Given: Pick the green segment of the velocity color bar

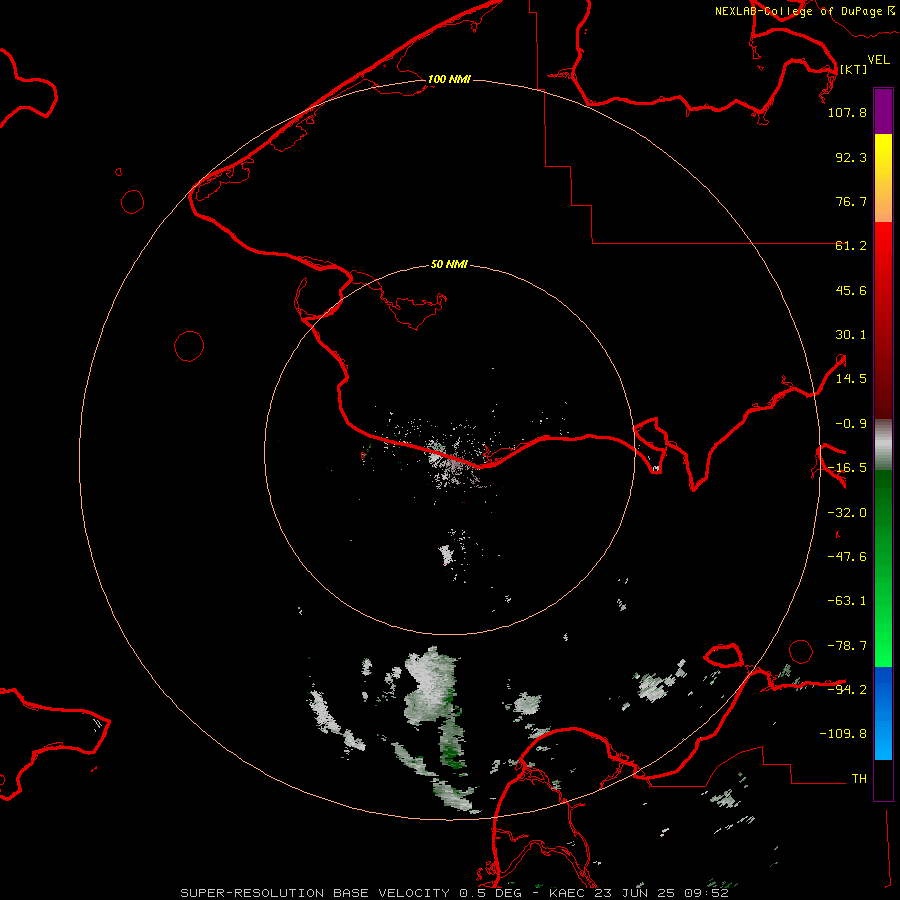Looking at the screenshot, I should click(883, 568).
